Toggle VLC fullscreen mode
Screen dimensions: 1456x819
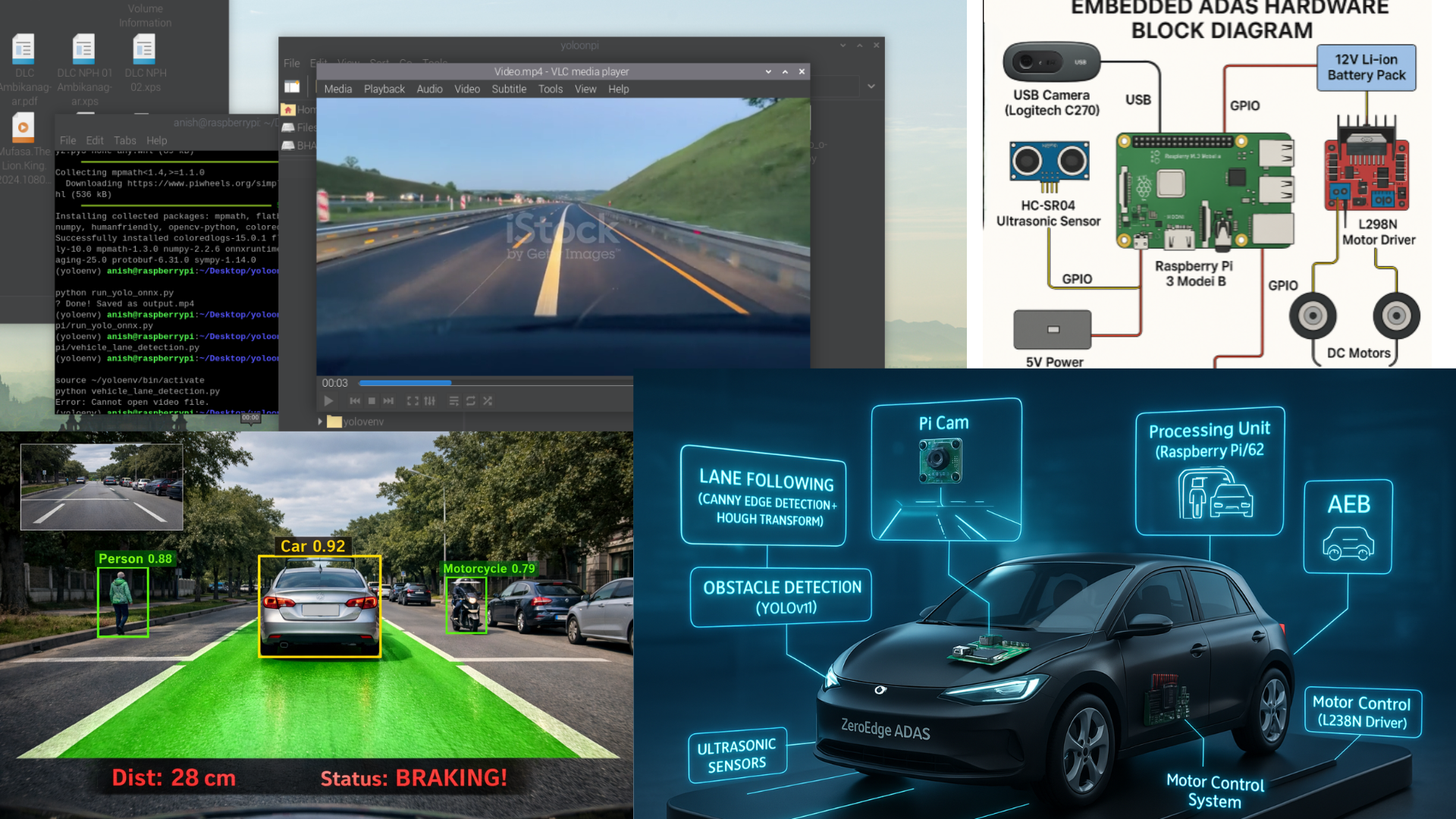click(413, 400)
